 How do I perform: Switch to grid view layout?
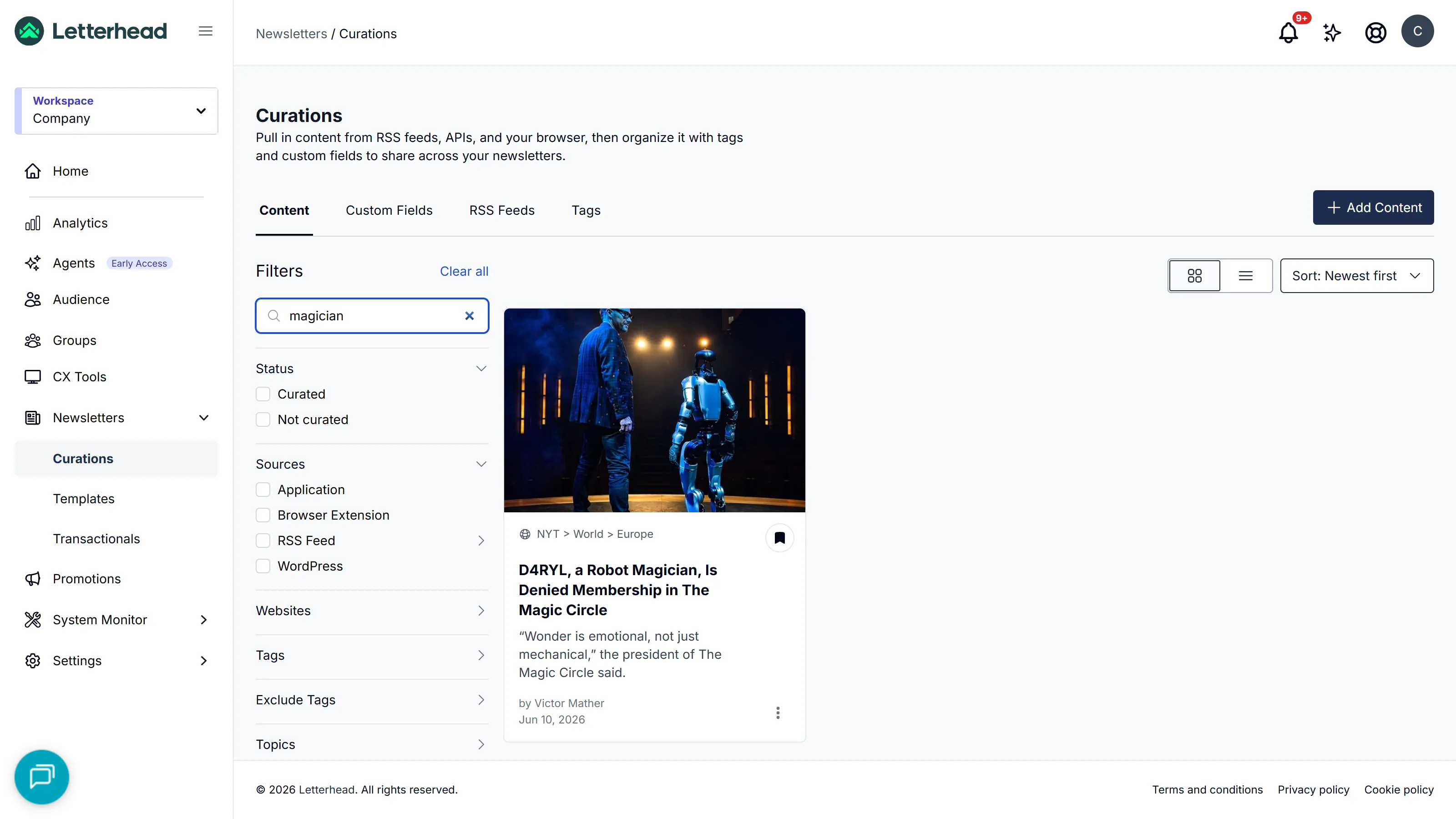tap(1194, 276)
